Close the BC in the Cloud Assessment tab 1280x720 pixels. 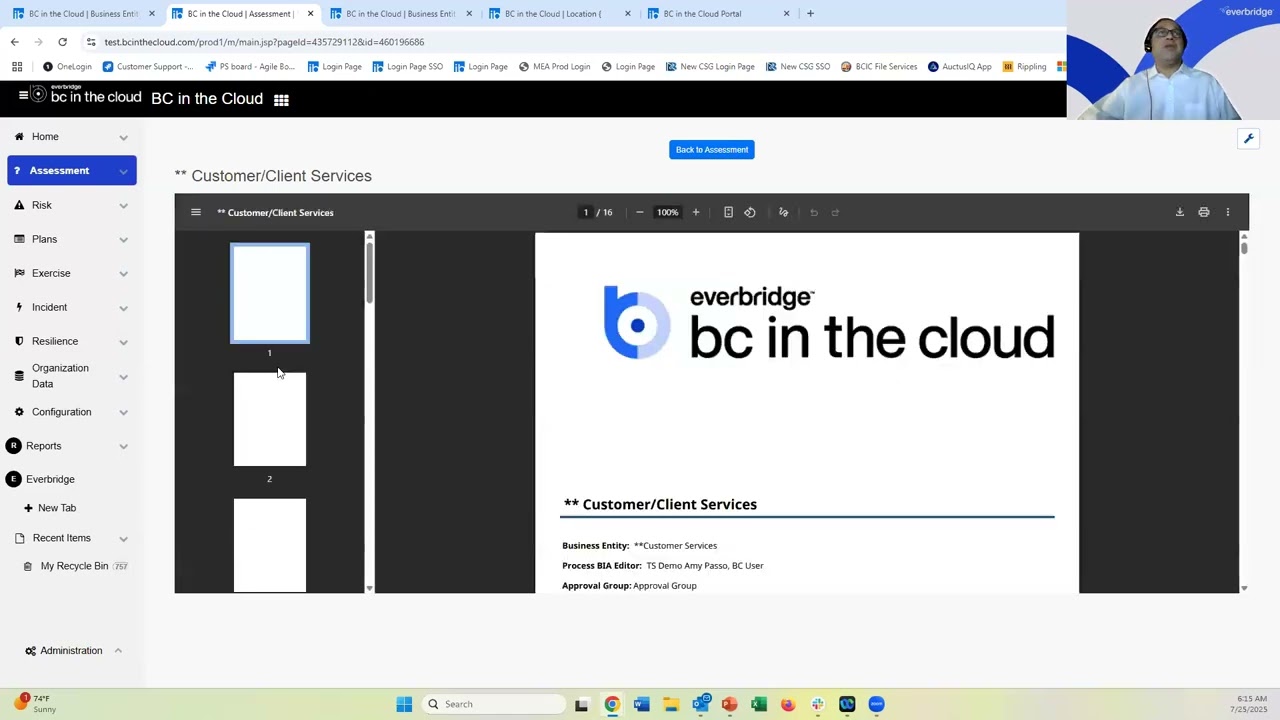310,14
